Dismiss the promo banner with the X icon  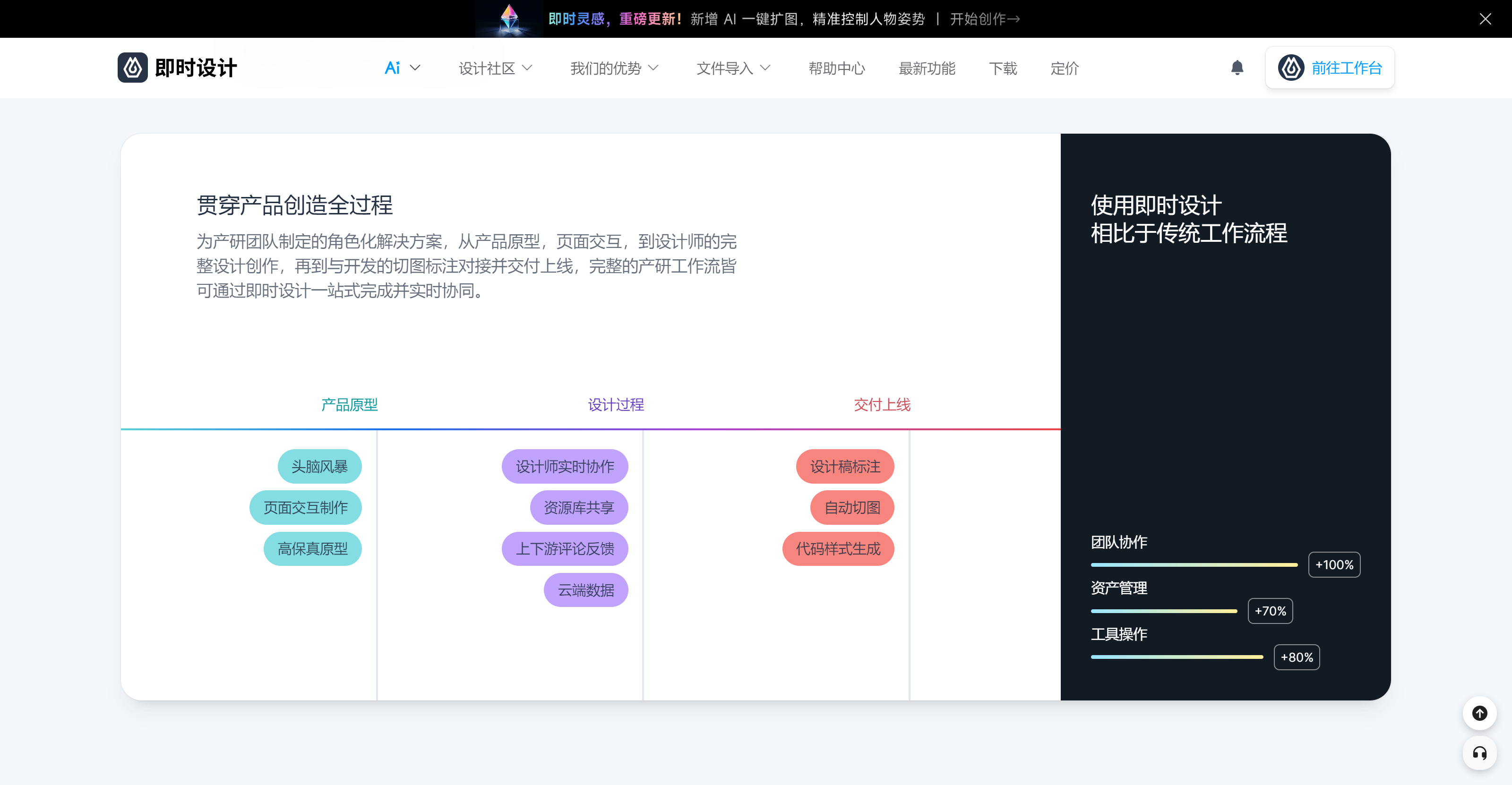1485,19
